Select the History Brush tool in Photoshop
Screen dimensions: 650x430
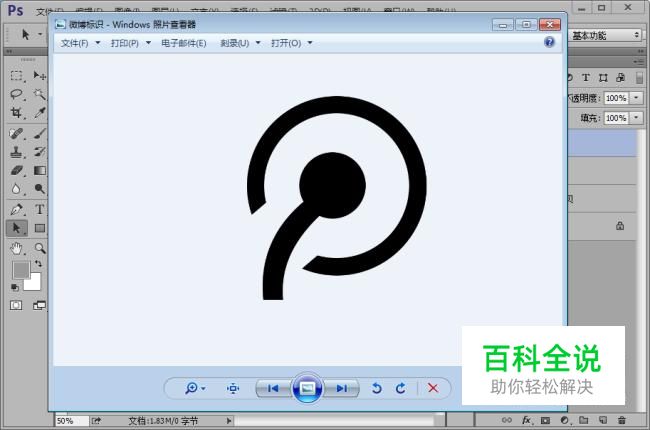pyautogui.click(x=39, y=152)
